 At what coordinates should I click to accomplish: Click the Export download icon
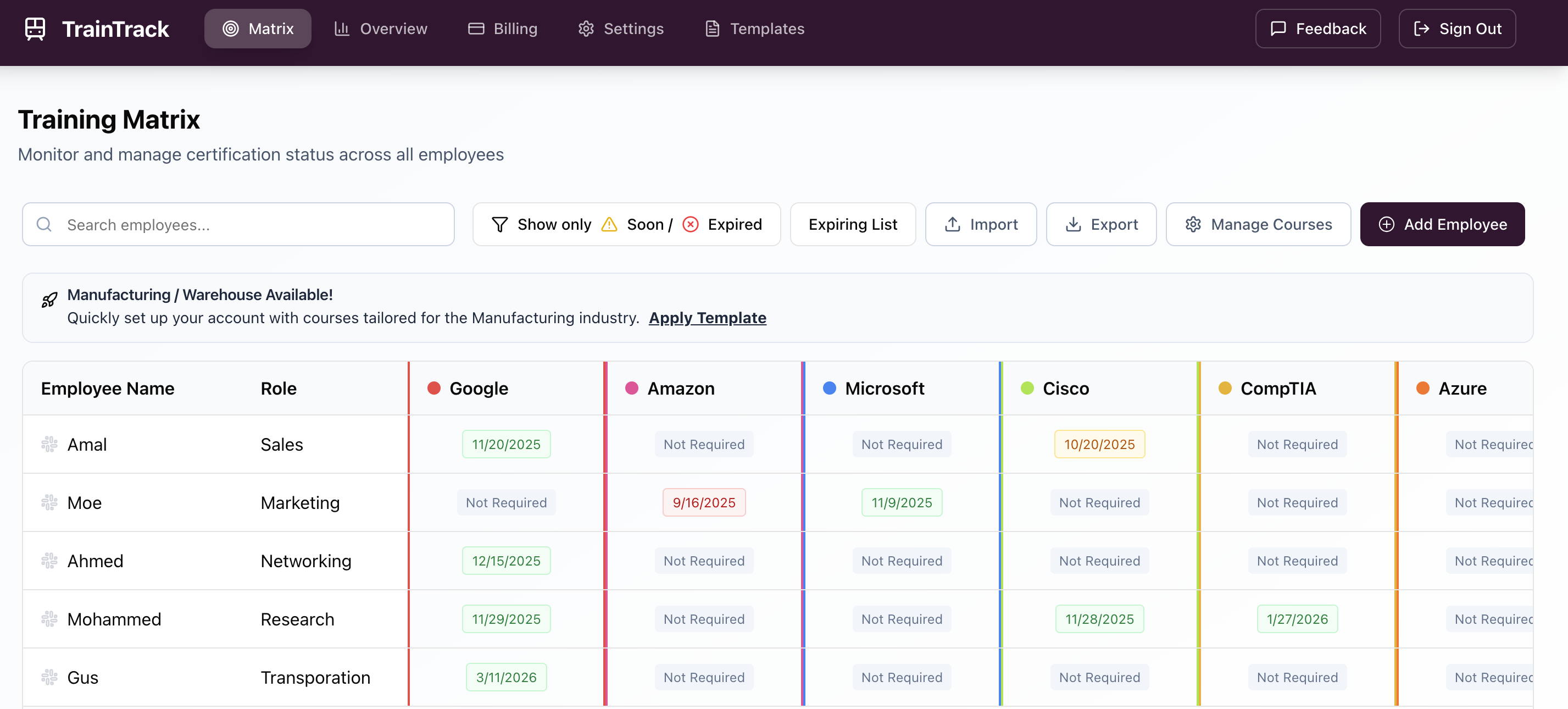tap(1074, 224)
